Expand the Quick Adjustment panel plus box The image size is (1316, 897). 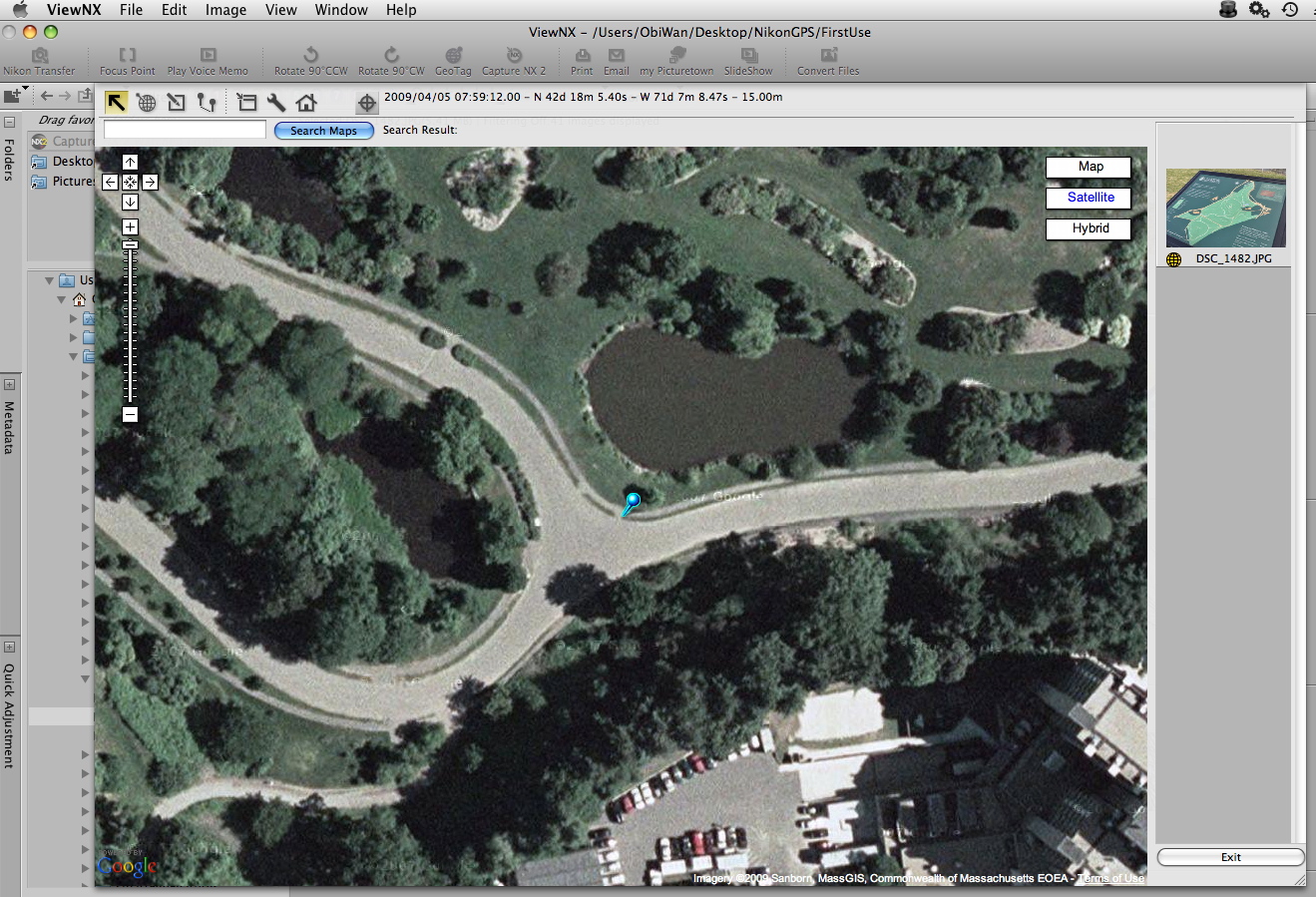click(x=9, y=647)
